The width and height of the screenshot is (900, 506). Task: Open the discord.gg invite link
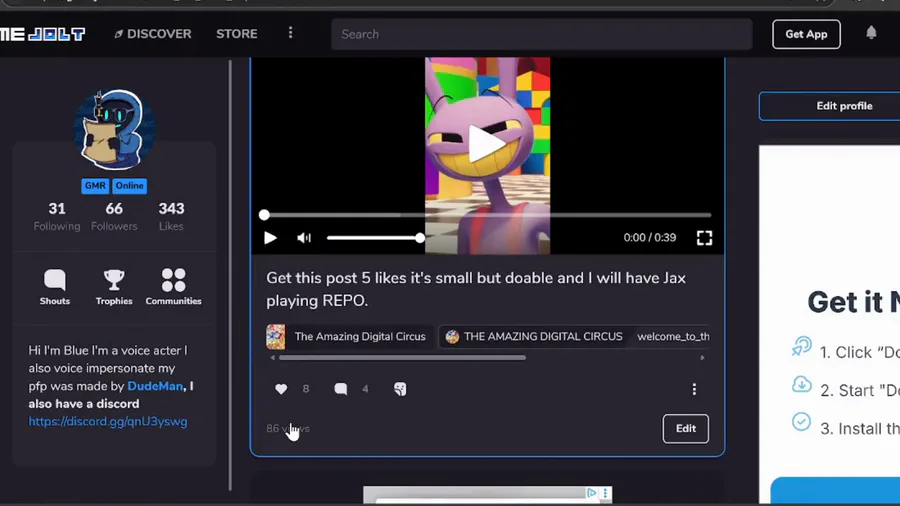[x=108, y=422]
